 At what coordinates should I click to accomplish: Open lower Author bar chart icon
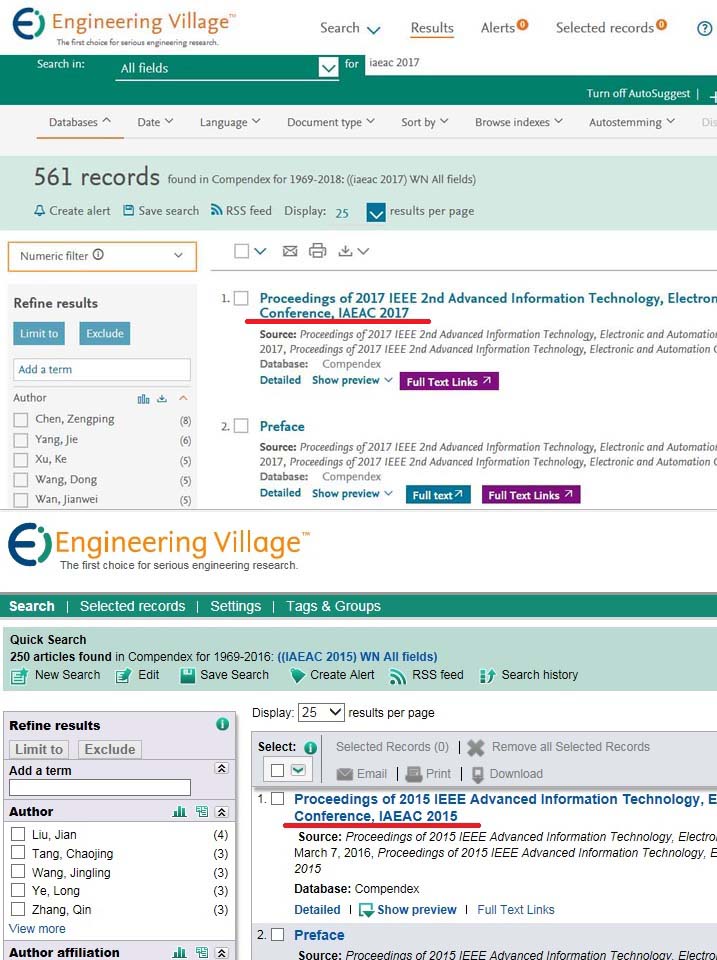click(x=179, y=812)
